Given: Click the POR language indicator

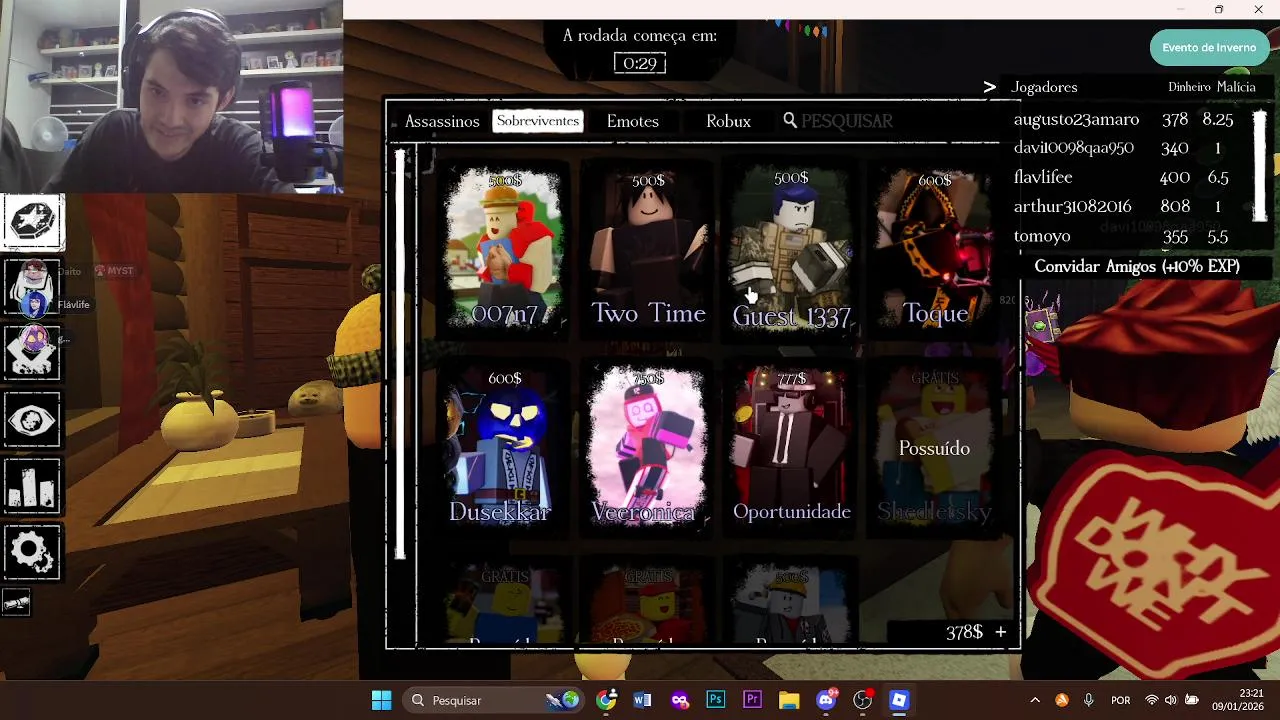Looking at the screenshot, I should point(1121,701).
